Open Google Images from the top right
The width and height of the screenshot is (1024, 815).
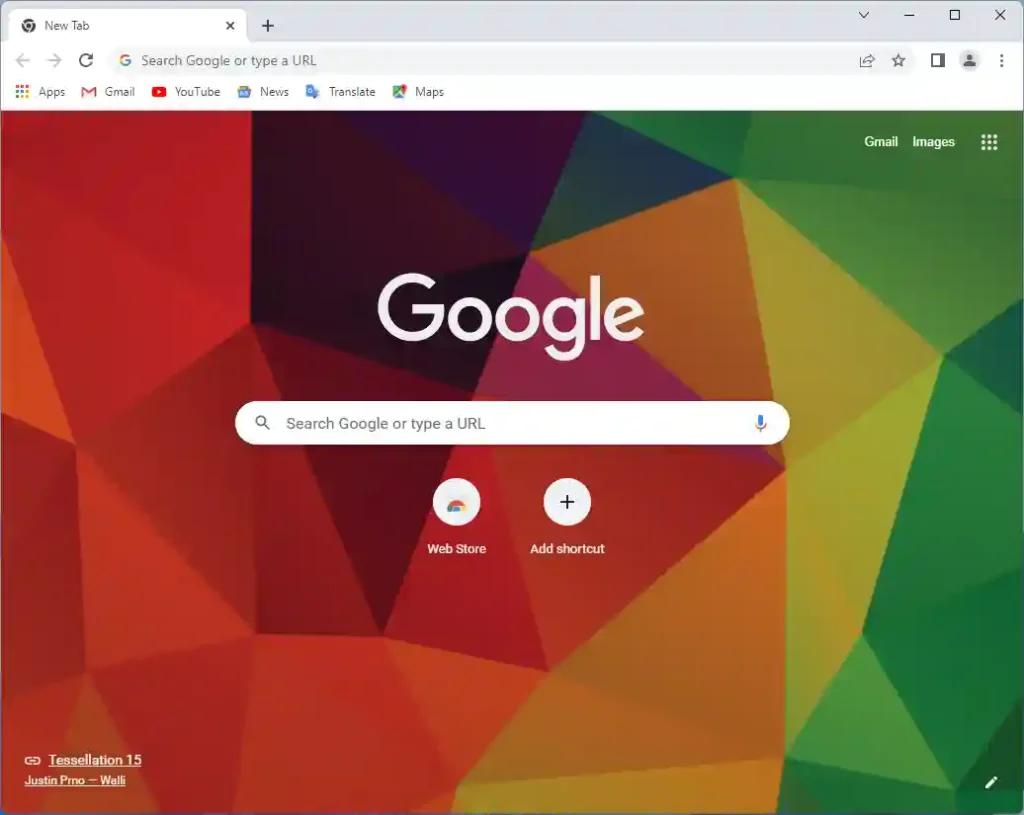[933, 142]
